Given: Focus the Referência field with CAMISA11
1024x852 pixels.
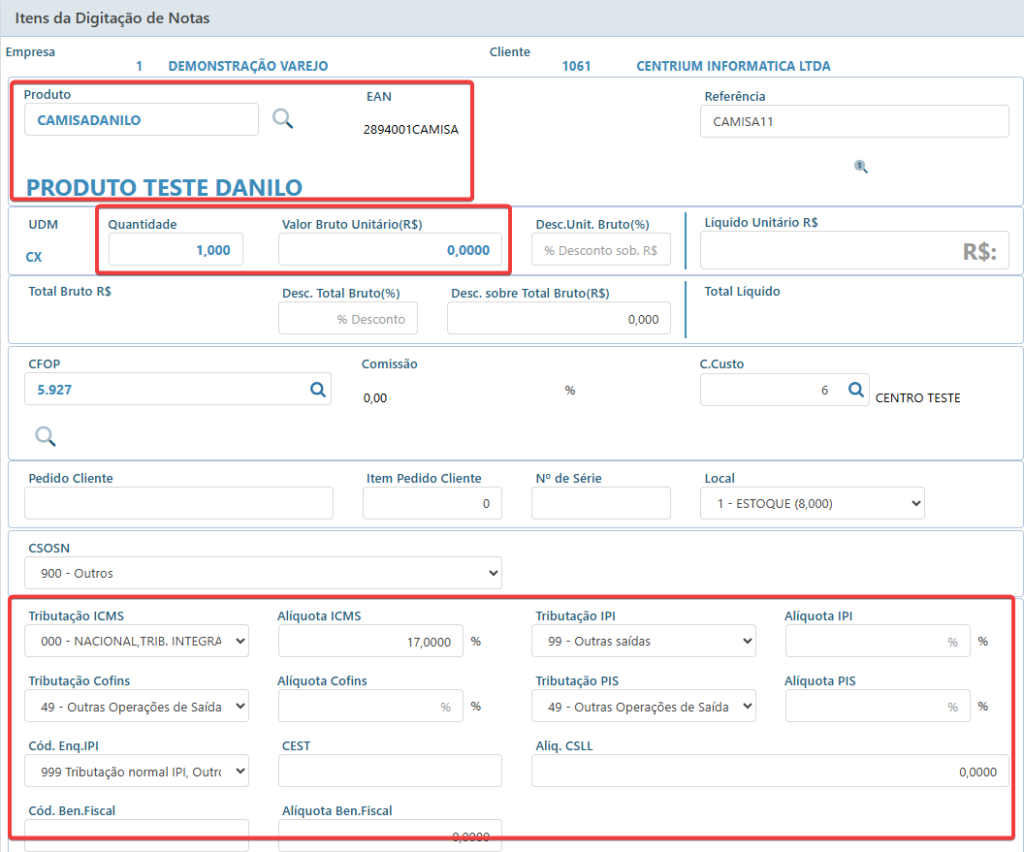Looking at the screenshot, I should click(x=854, y=121).
